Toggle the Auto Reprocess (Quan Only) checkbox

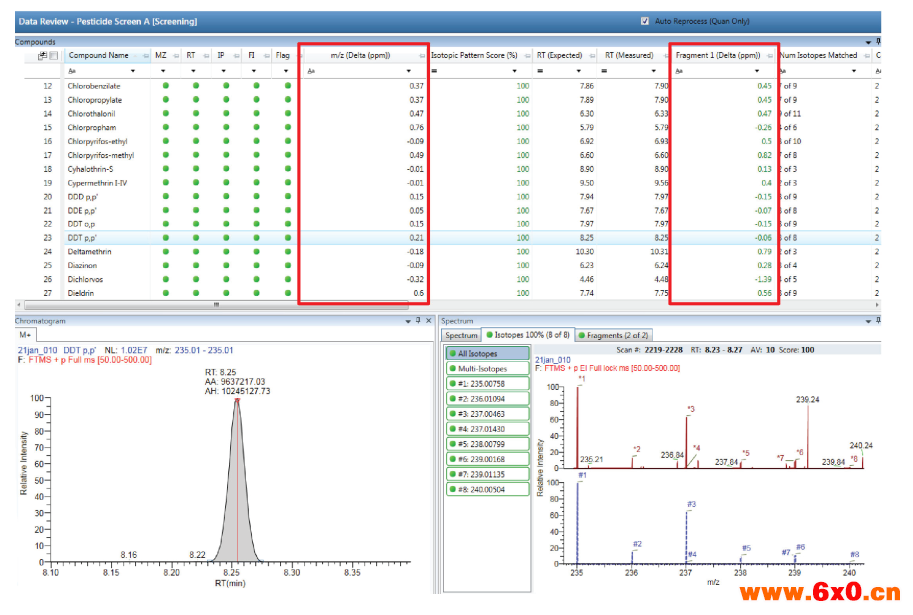[x=645, y=21]
